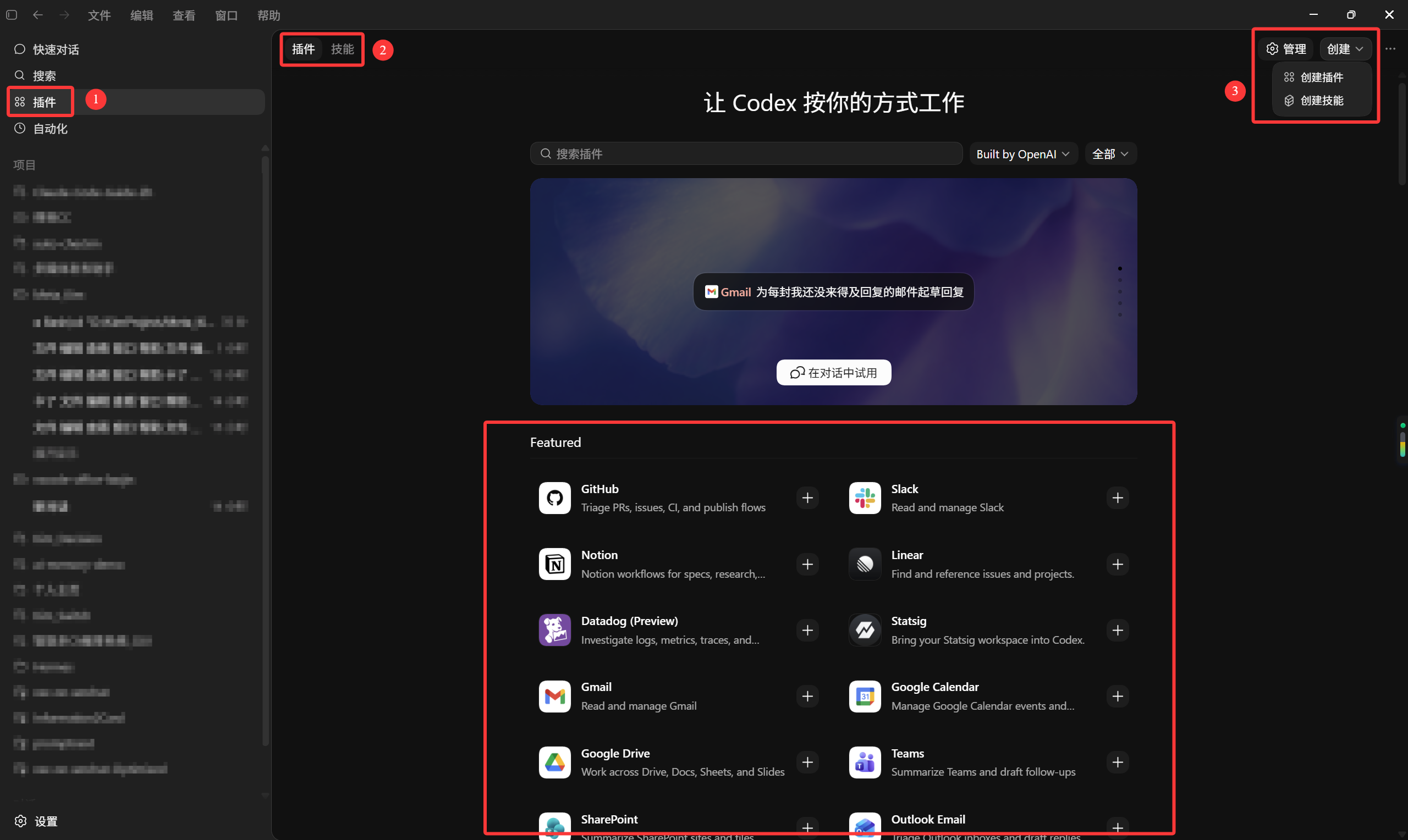This screenshot has height=840, width=1408.
Task: Expand the Built by OpenAI filter
Action: [x=1023, y=153]
